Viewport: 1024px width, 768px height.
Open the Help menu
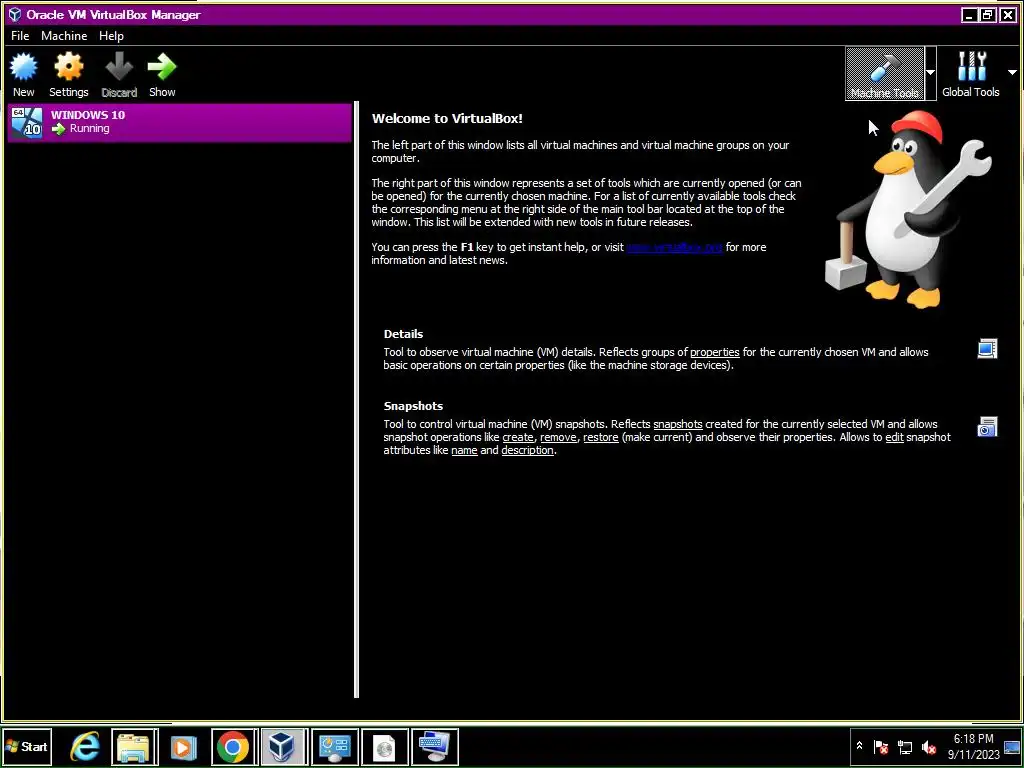coord(111,36)
